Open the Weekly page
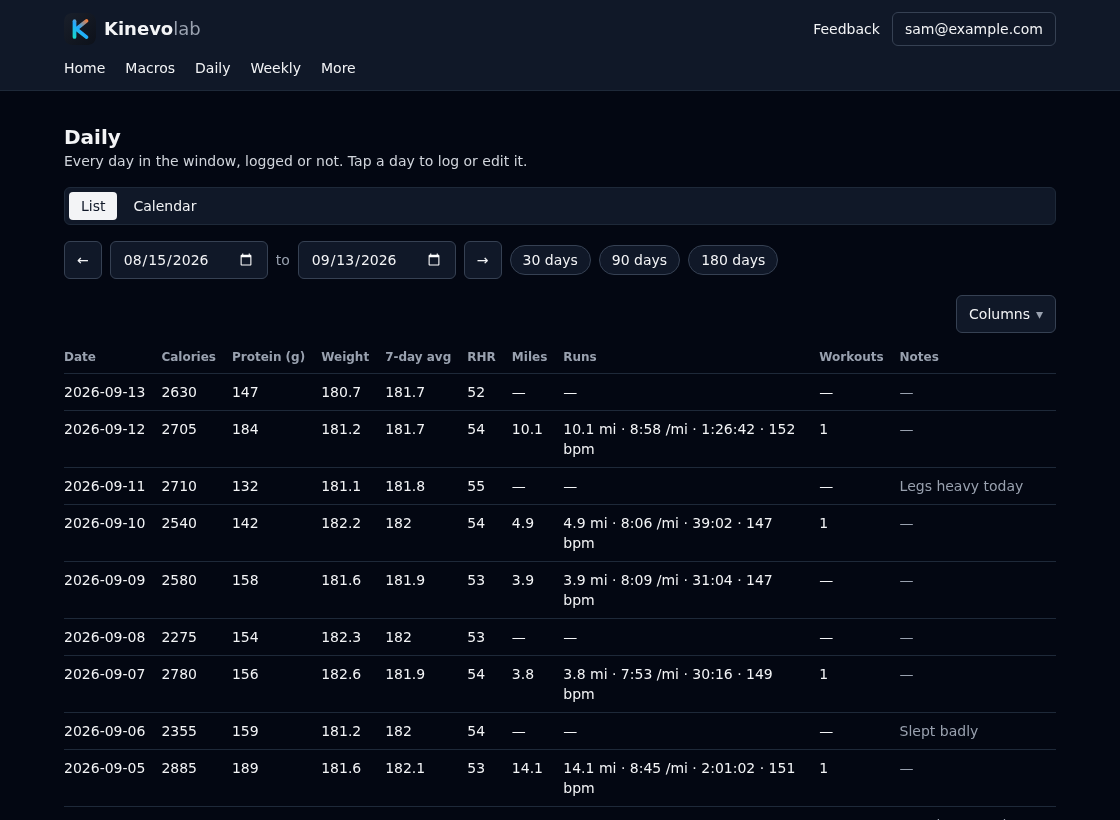1120x820 pixels. [x=275, y=68]
